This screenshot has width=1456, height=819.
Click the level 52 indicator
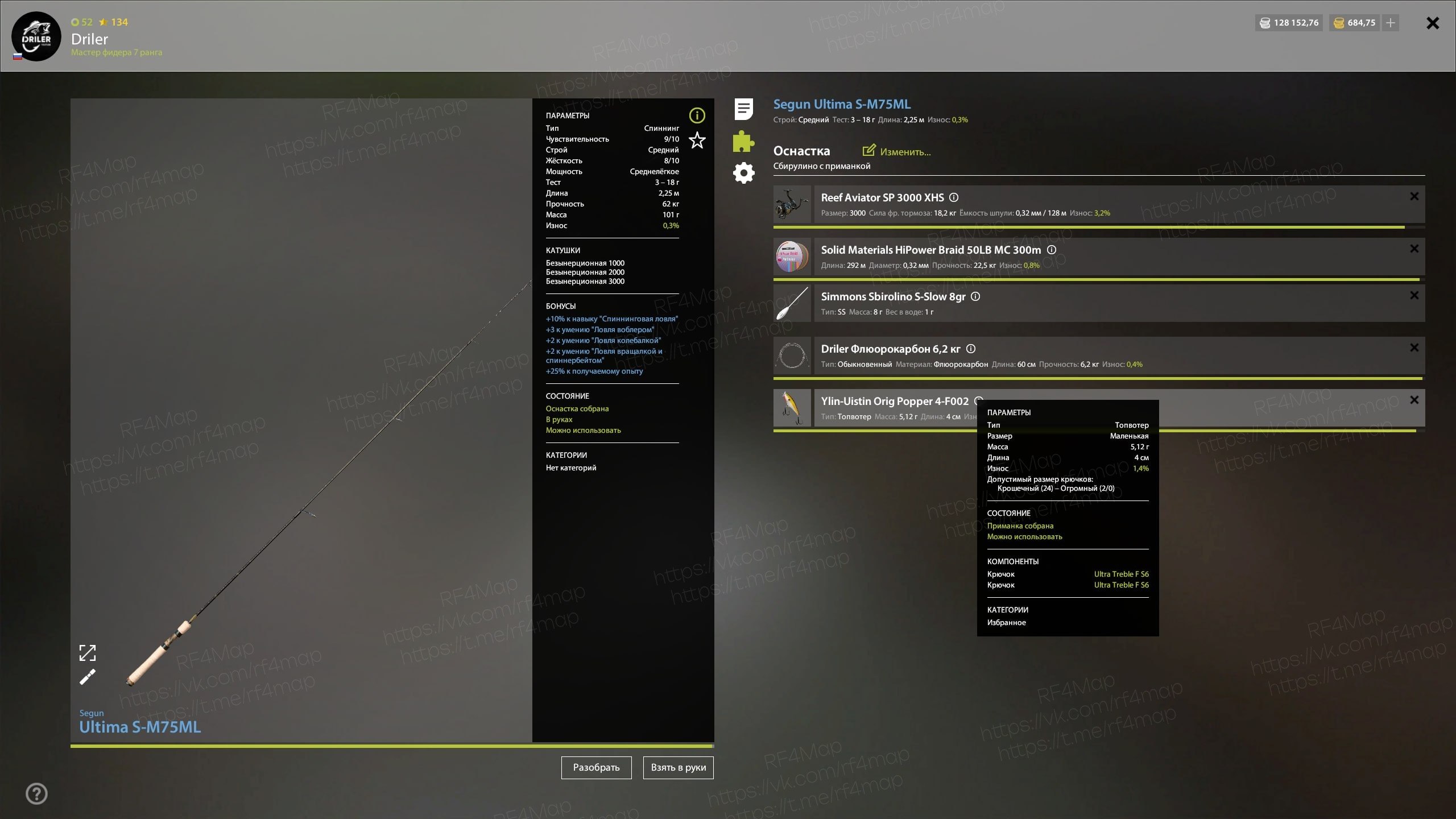pyautogui.click(x=82, y=22)
